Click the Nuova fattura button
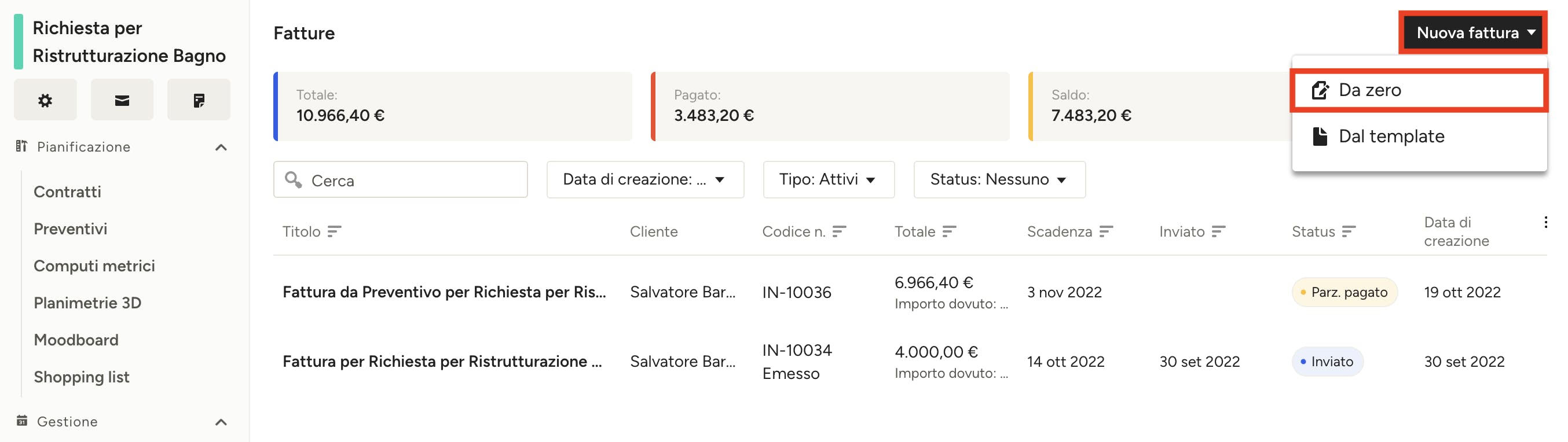Viewport: 1568px width, 442px height. 1473,33
